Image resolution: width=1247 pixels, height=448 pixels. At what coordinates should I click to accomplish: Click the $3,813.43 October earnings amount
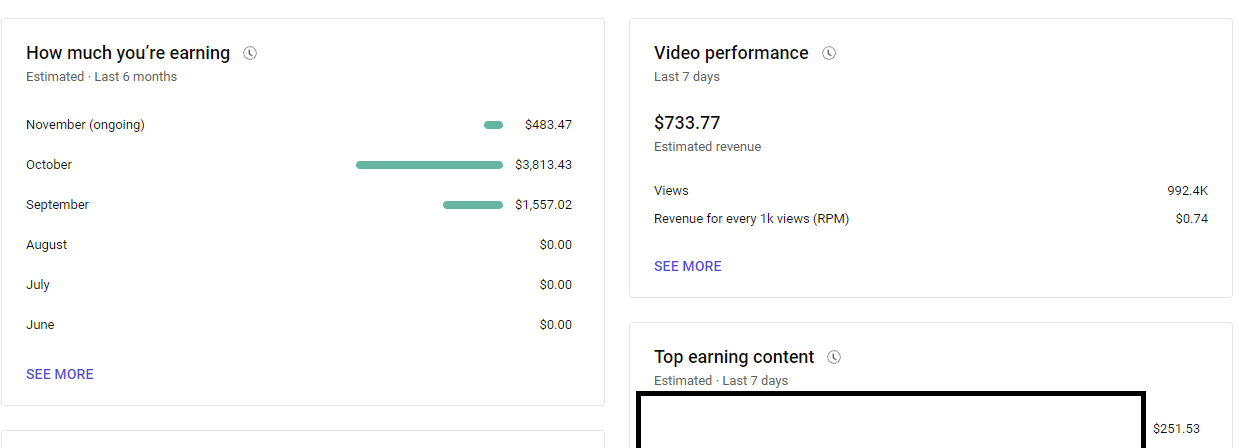pos(543,165)
